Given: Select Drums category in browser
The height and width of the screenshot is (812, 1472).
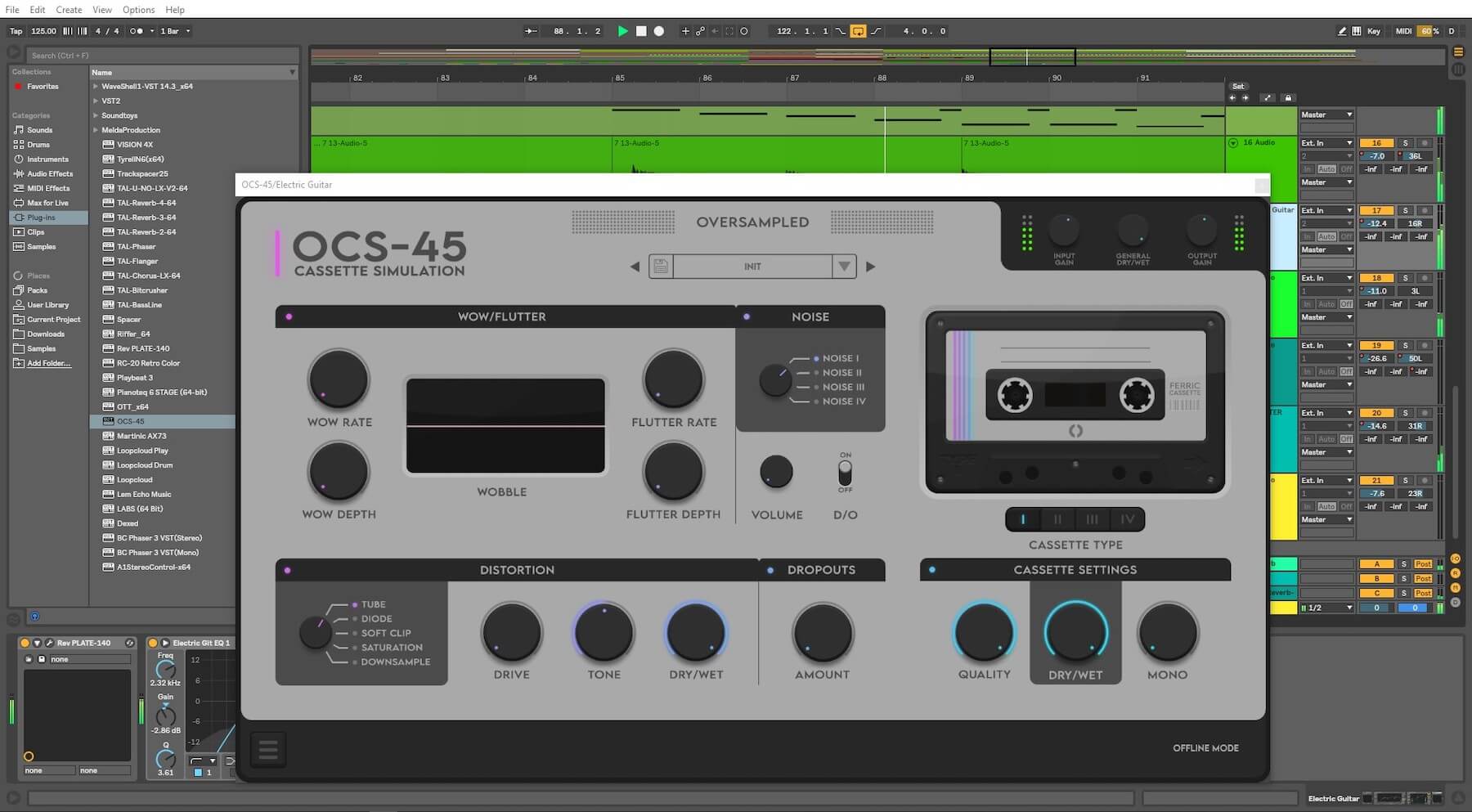Looking at the screenshot, I should [38, 145].
